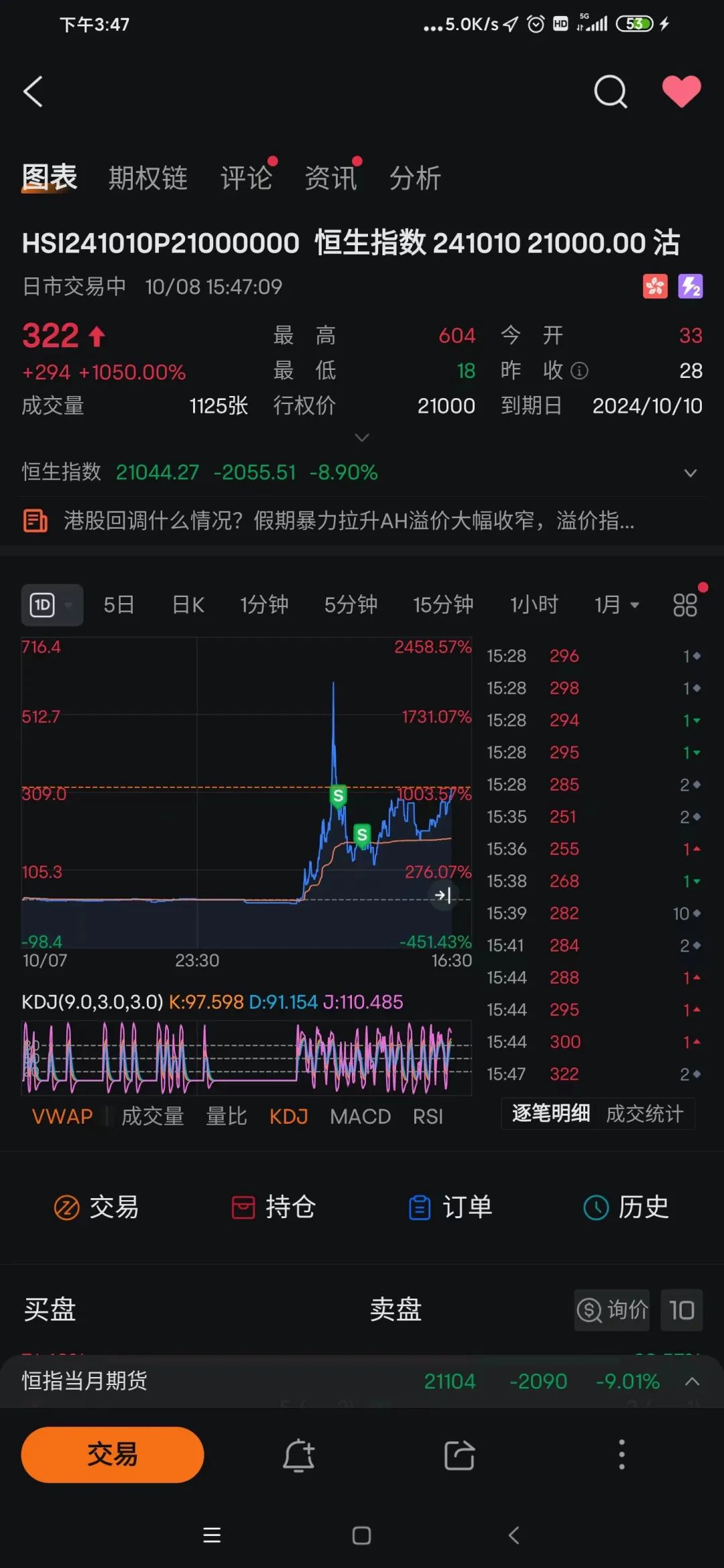Tap the purple lightning level-2 quote icon
This screenshot has height=1568, width=724.
point(690,287)
